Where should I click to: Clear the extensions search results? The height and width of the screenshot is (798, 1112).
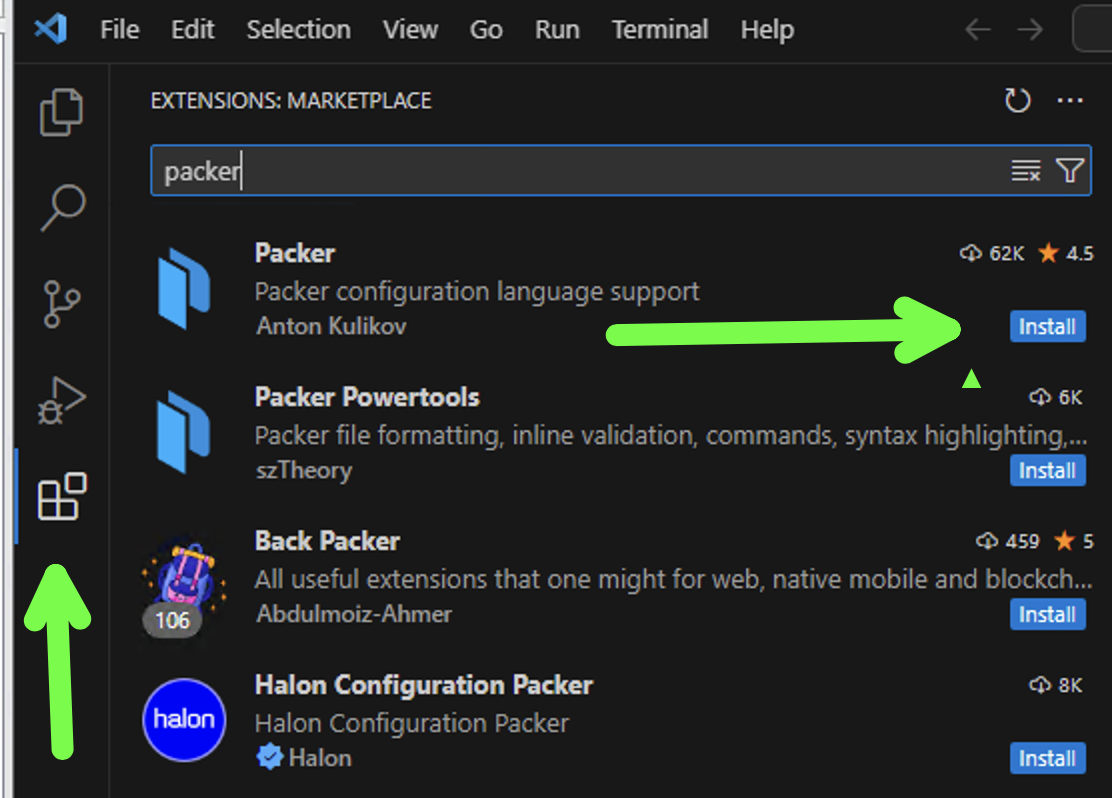pyautogui.click(x=1025, y=170)
